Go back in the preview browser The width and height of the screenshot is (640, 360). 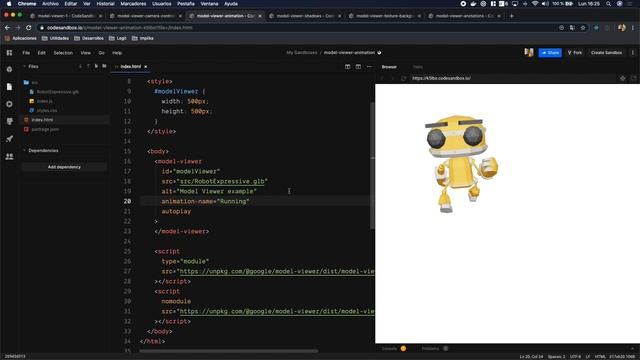click(382, 78)
